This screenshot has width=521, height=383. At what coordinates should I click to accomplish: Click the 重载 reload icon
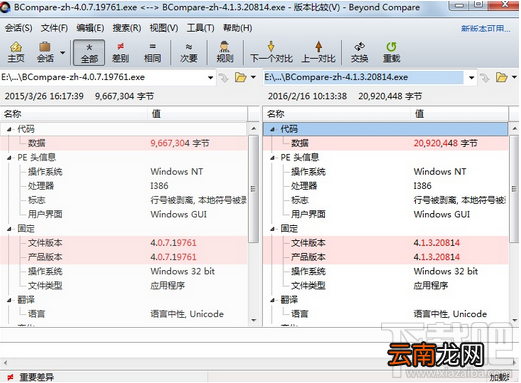tap(391, 52)
